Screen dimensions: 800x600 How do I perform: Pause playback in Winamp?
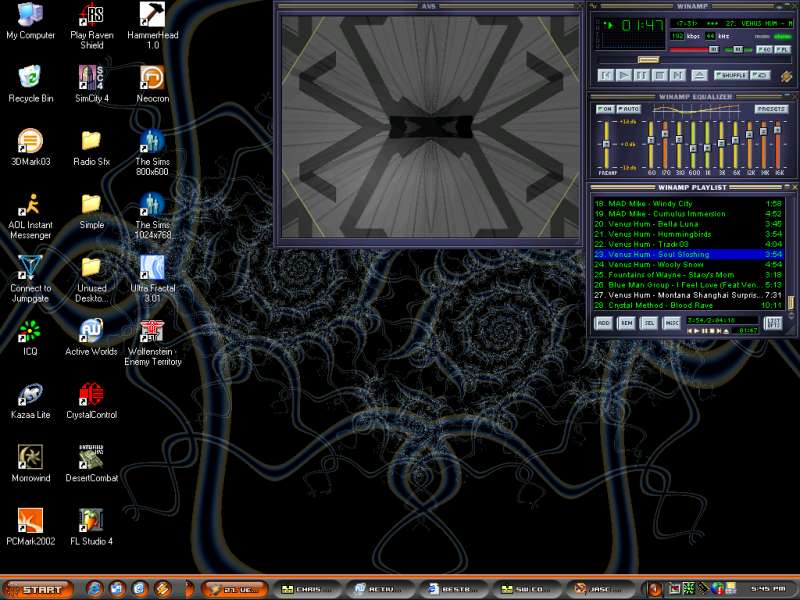point(642,75)
